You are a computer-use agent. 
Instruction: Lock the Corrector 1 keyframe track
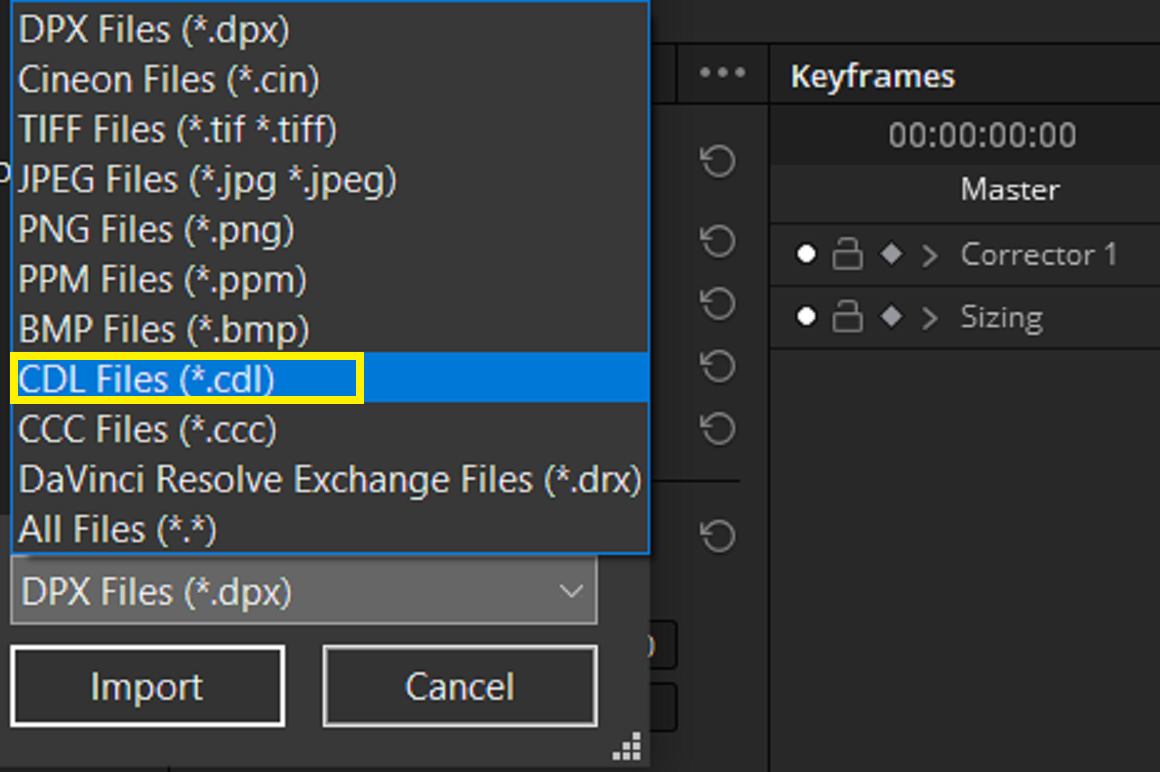point(847,254)
